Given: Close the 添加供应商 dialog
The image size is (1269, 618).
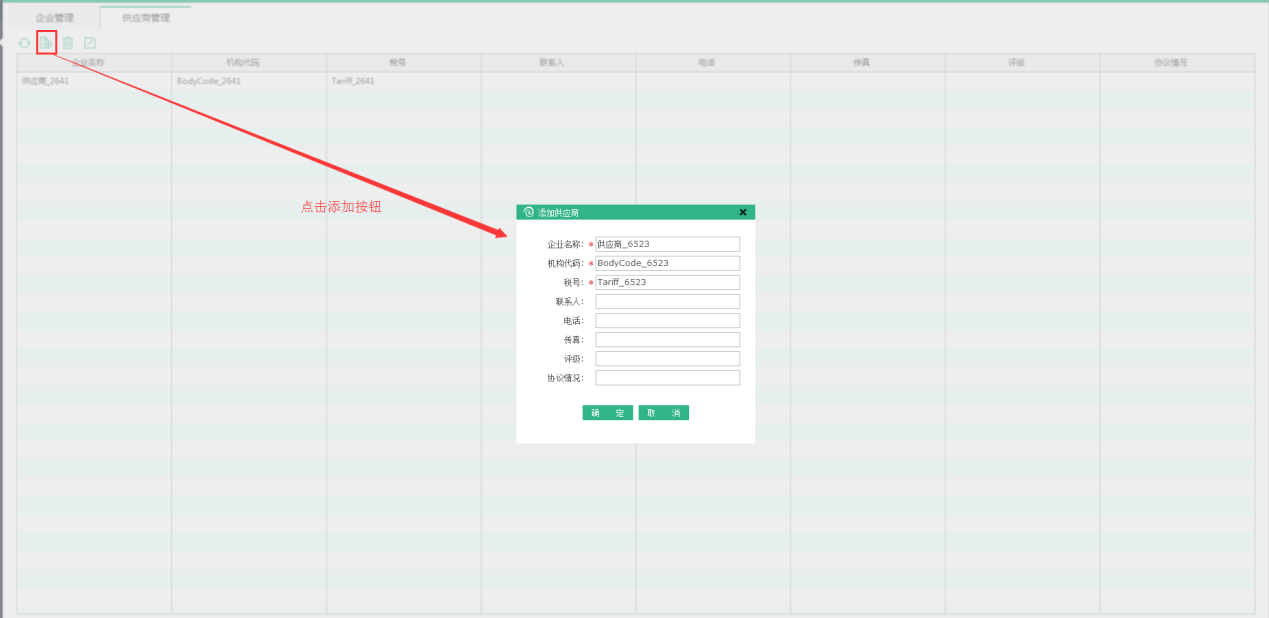Looking at the screenshot, I should click(x=743, y=212).
